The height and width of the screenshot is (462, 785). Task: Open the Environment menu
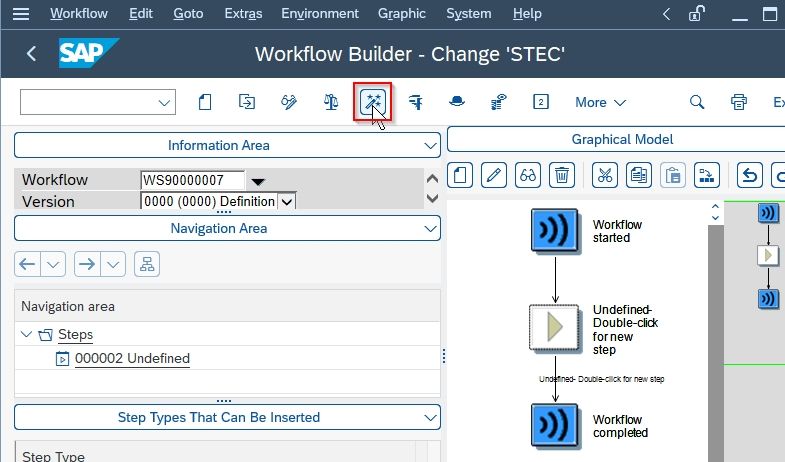click(x=320, y=14)
